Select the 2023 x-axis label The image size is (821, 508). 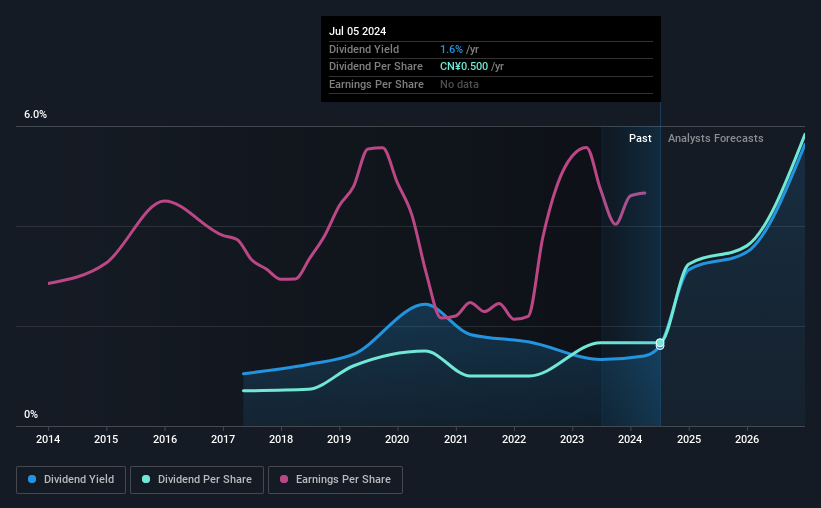[572, 439]
